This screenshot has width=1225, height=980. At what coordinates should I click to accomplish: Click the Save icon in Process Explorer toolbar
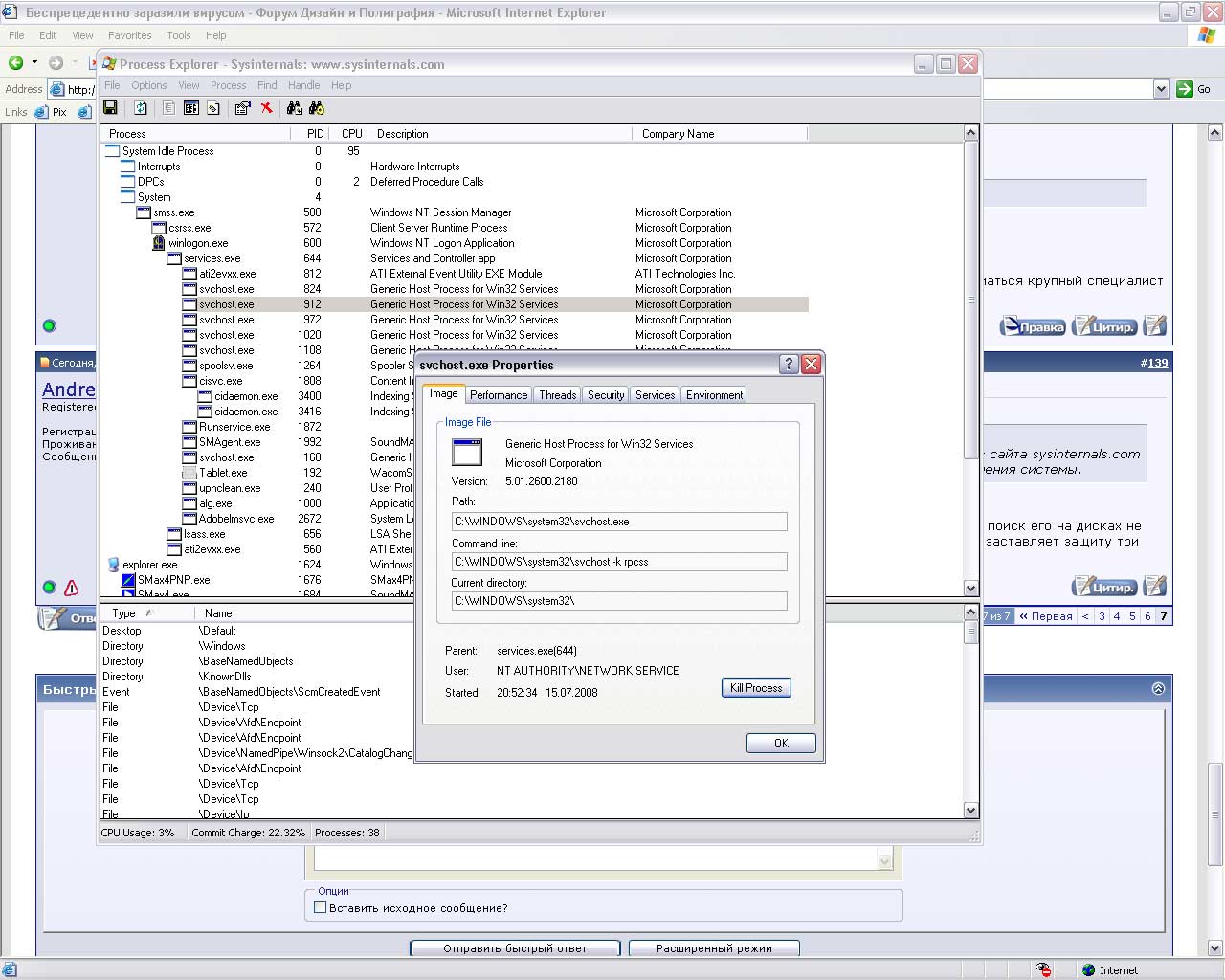click(x=110, y=108)
